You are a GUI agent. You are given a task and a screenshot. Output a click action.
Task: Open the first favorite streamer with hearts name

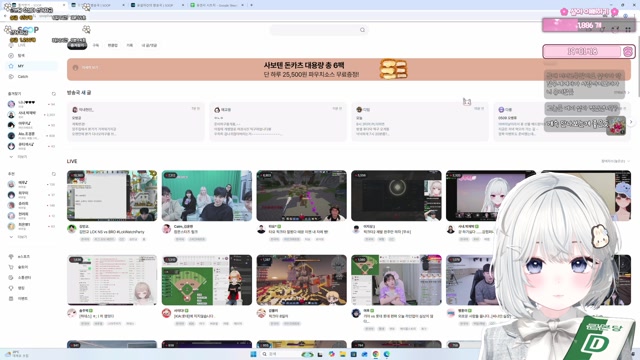click(x=32, y=104)
